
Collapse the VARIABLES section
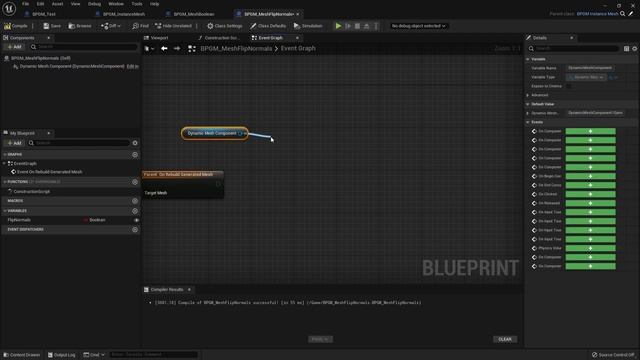click(5, 211)
